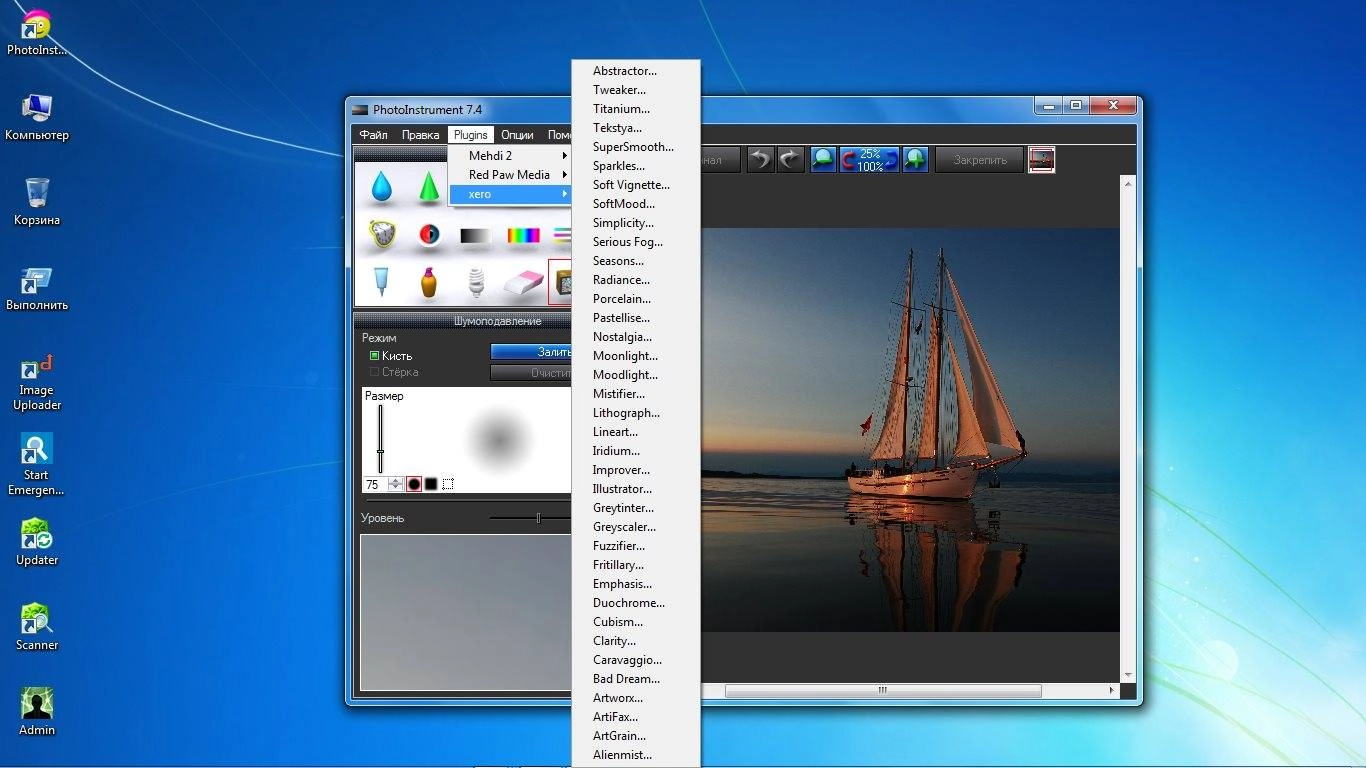Viewport: 1366px width, 768px height.
Task: Launch Image Uploader from the desktop
Action: click(x=37, y=381)
